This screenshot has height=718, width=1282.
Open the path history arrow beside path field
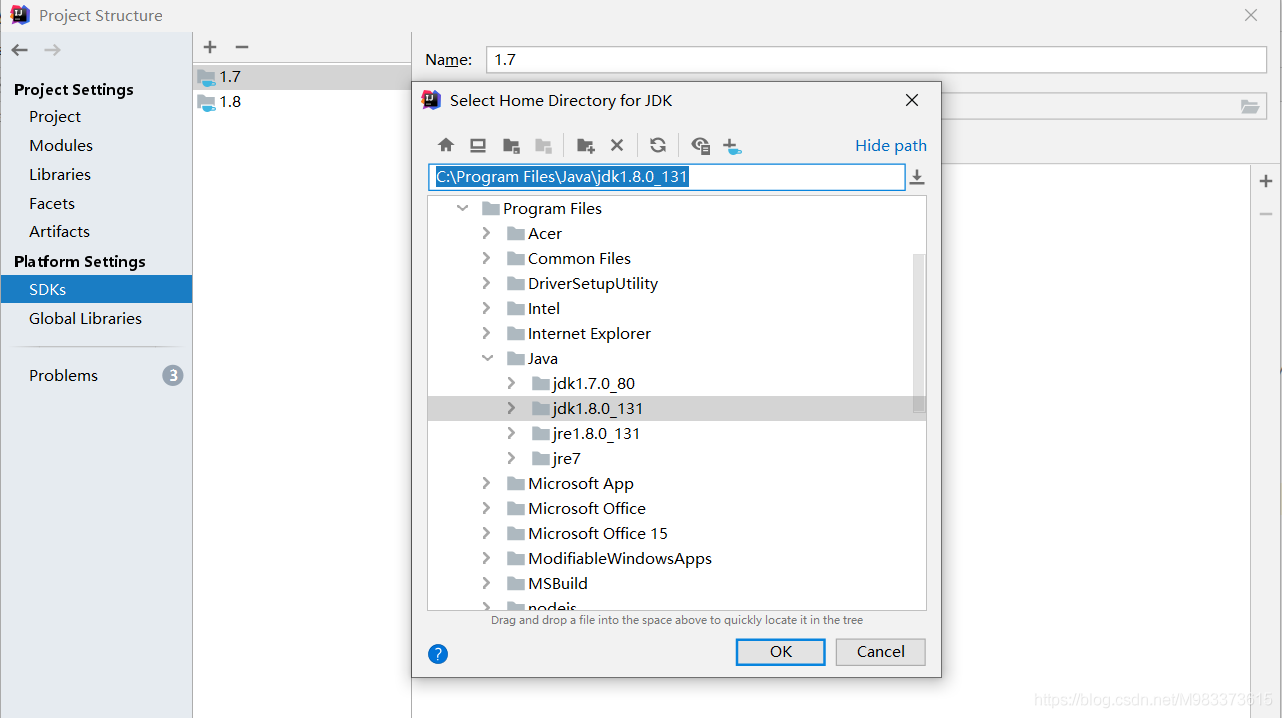[x=917, y=178]
